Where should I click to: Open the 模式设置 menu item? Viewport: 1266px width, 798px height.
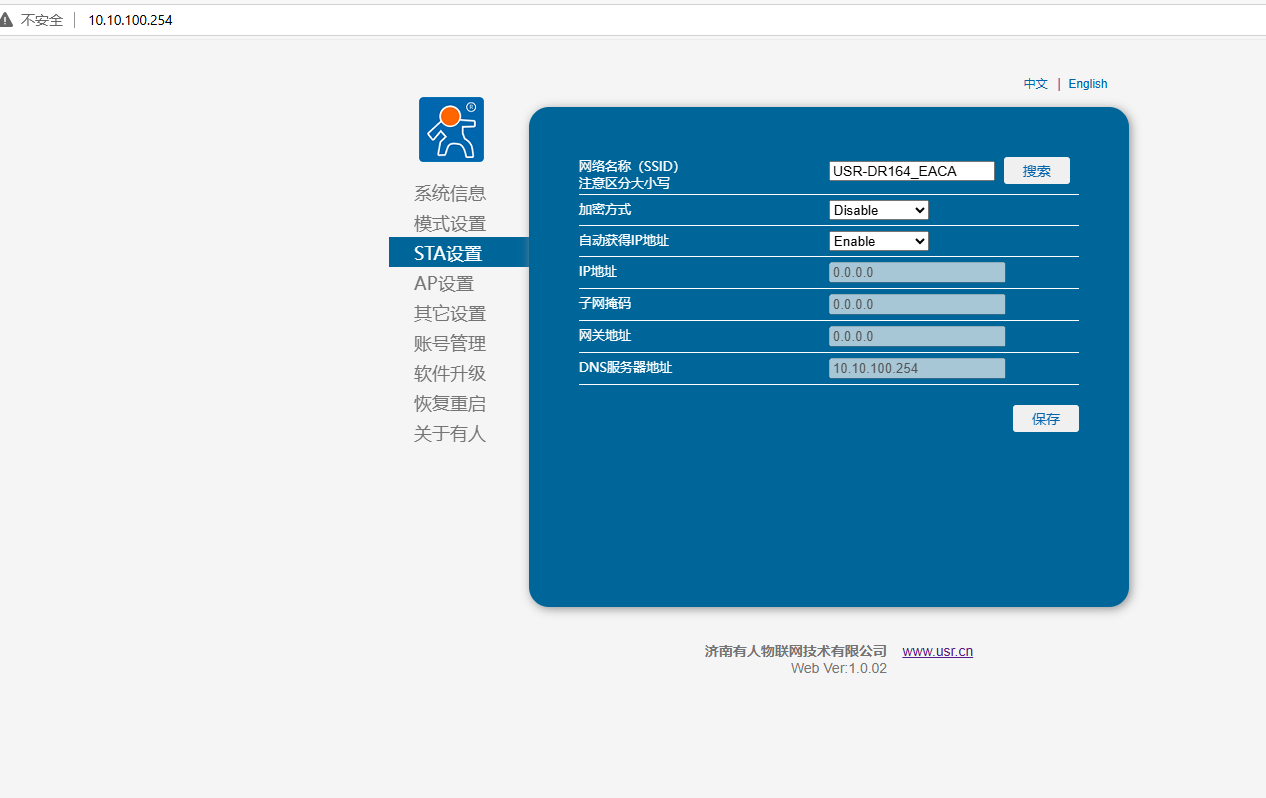[x=450, y=224]
